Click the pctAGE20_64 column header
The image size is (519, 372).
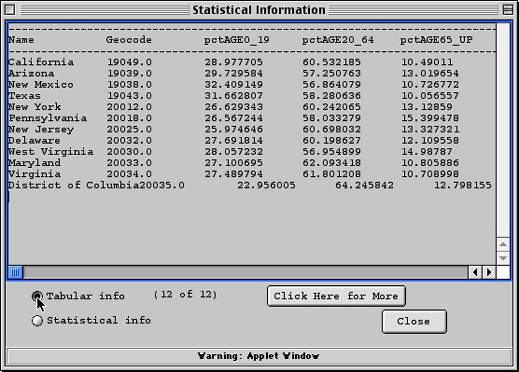tap(338, 40)
